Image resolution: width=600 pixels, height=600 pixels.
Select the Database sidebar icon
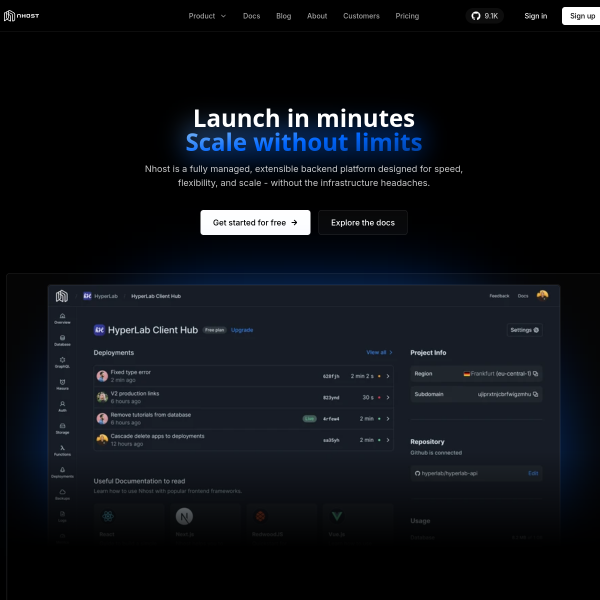click(63, 340)
